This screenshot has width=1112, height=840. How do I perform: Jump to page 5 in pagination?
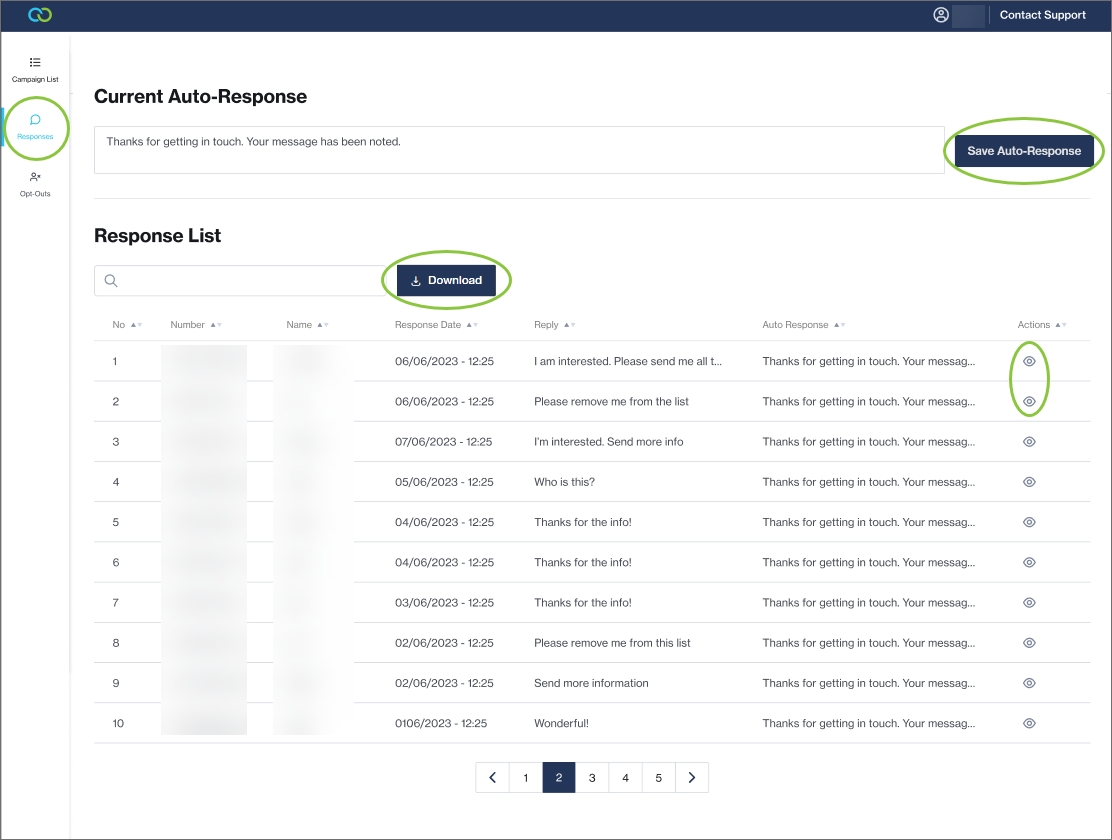tap(658, 777)
